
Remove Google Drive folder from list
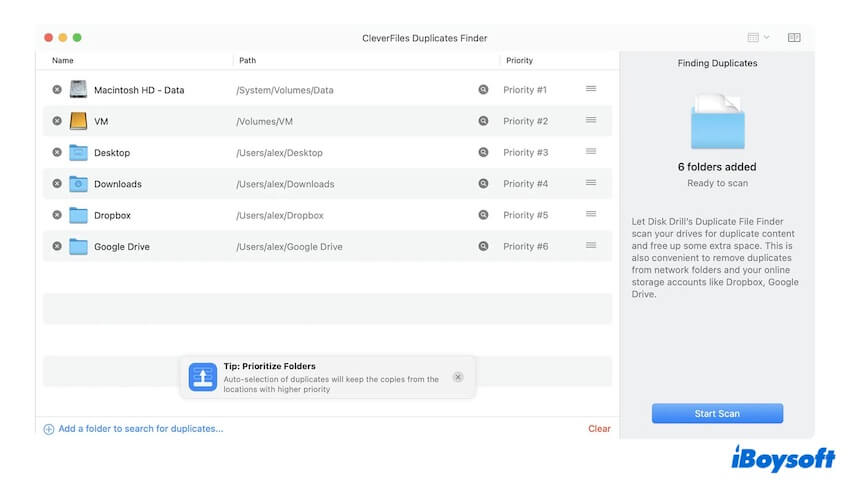pos(57,246)
